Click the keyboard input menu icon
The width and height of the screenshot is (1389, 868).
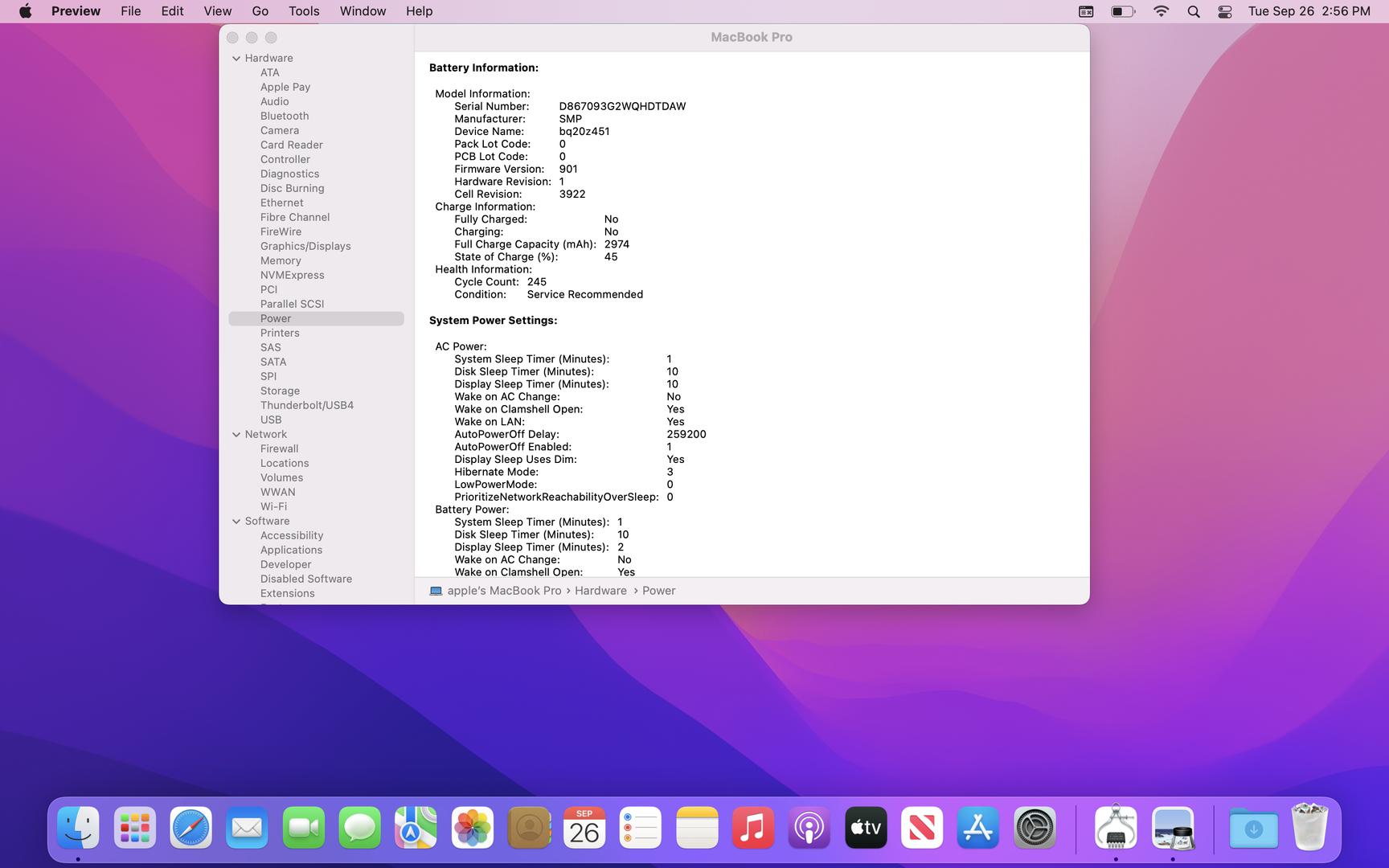tap(1086, 11)
